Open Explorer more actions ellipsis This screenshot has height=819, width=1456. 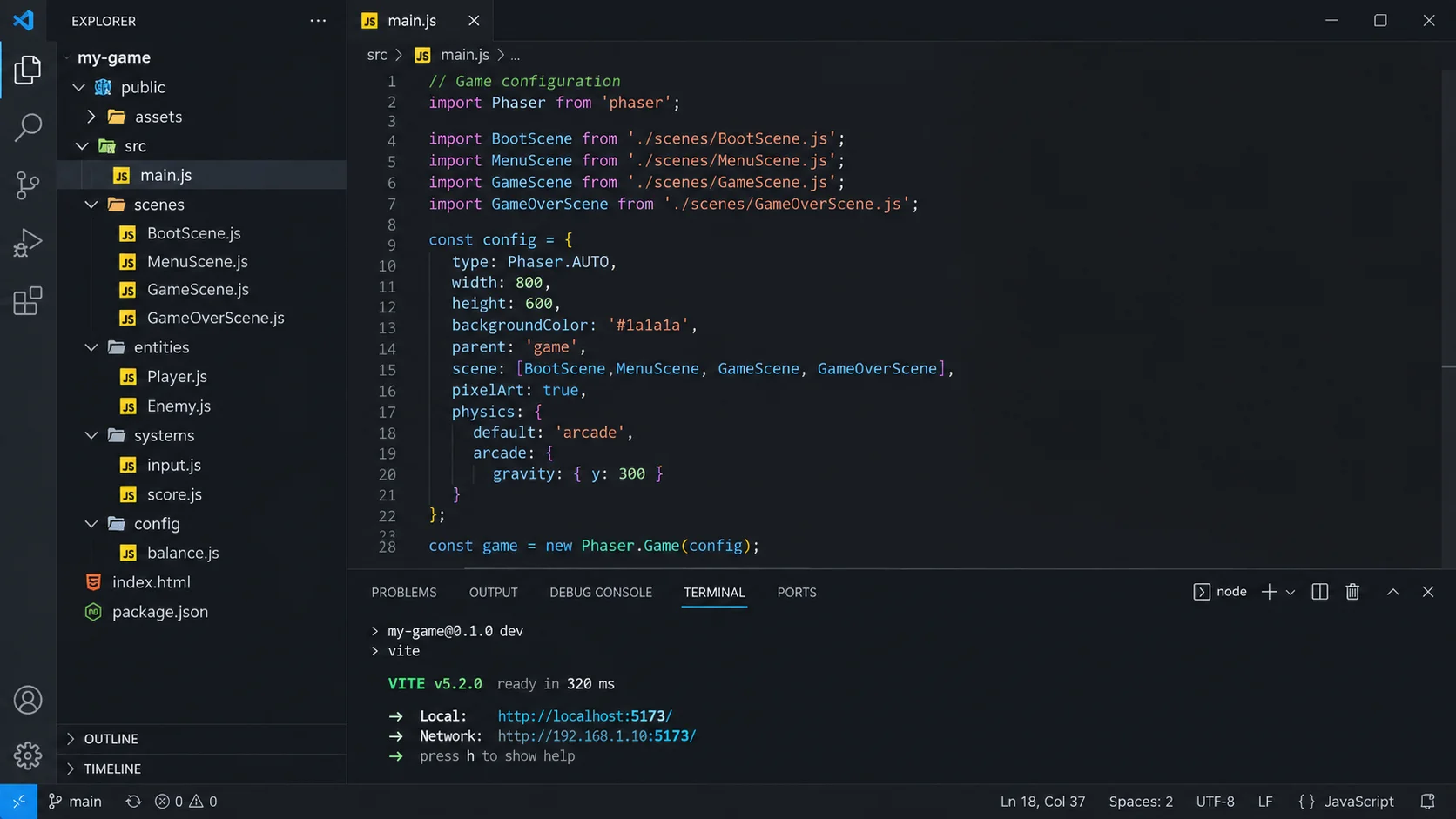click(318, 21)
